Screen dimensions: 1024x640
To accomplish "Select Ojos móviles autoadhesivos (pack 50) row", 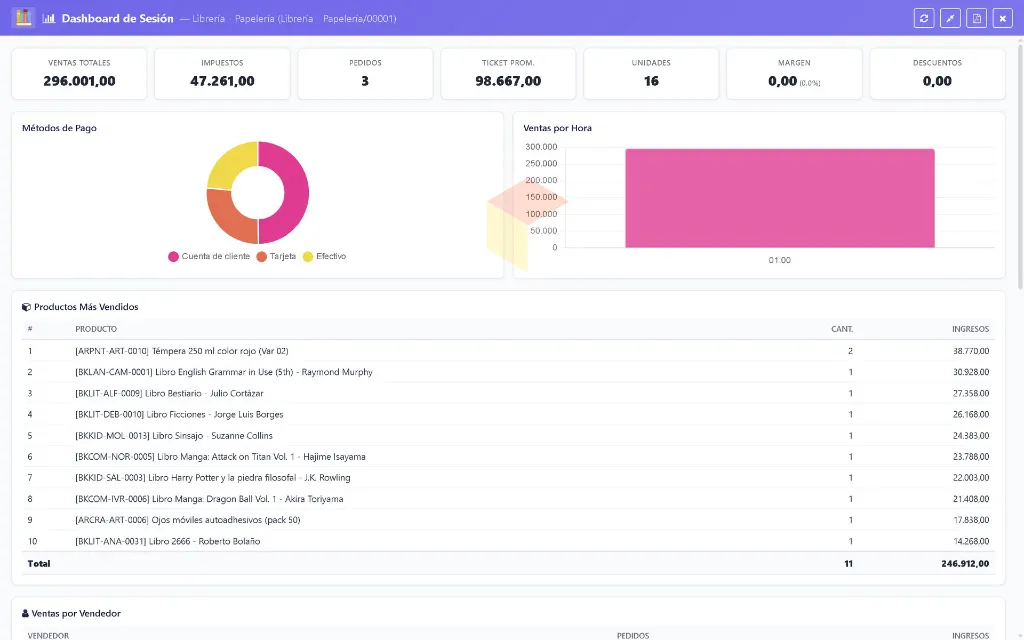I will 508,520.
